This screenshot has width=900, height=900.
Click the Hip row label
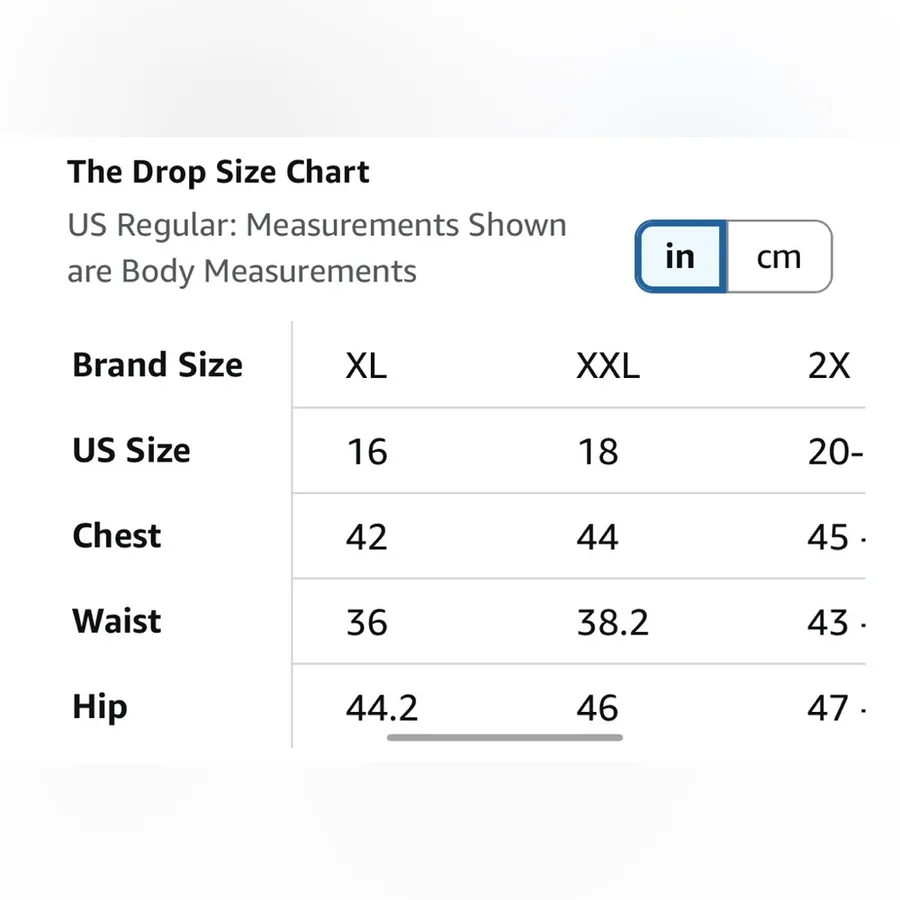99,707
